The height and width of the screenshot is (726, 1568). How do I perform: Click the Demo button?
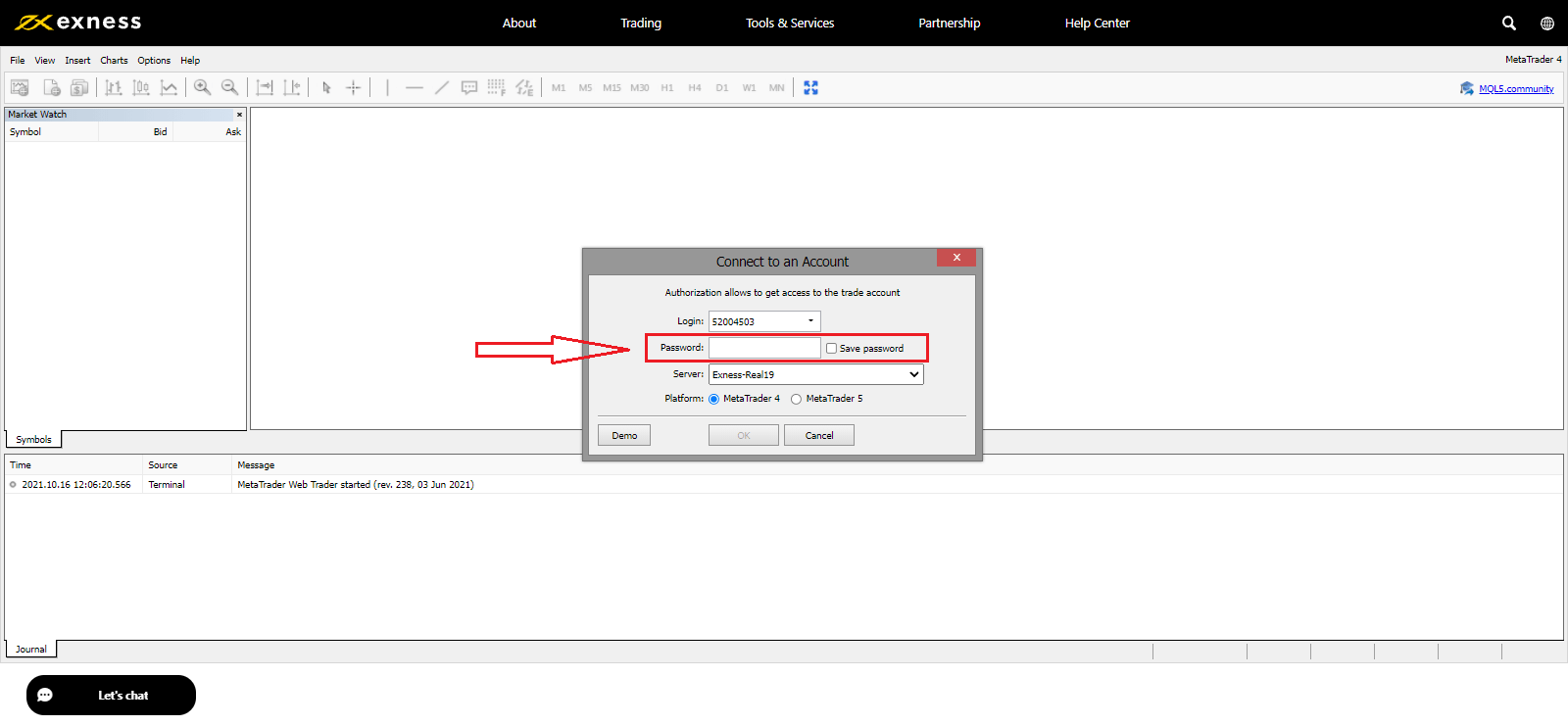tap(624, 435)
